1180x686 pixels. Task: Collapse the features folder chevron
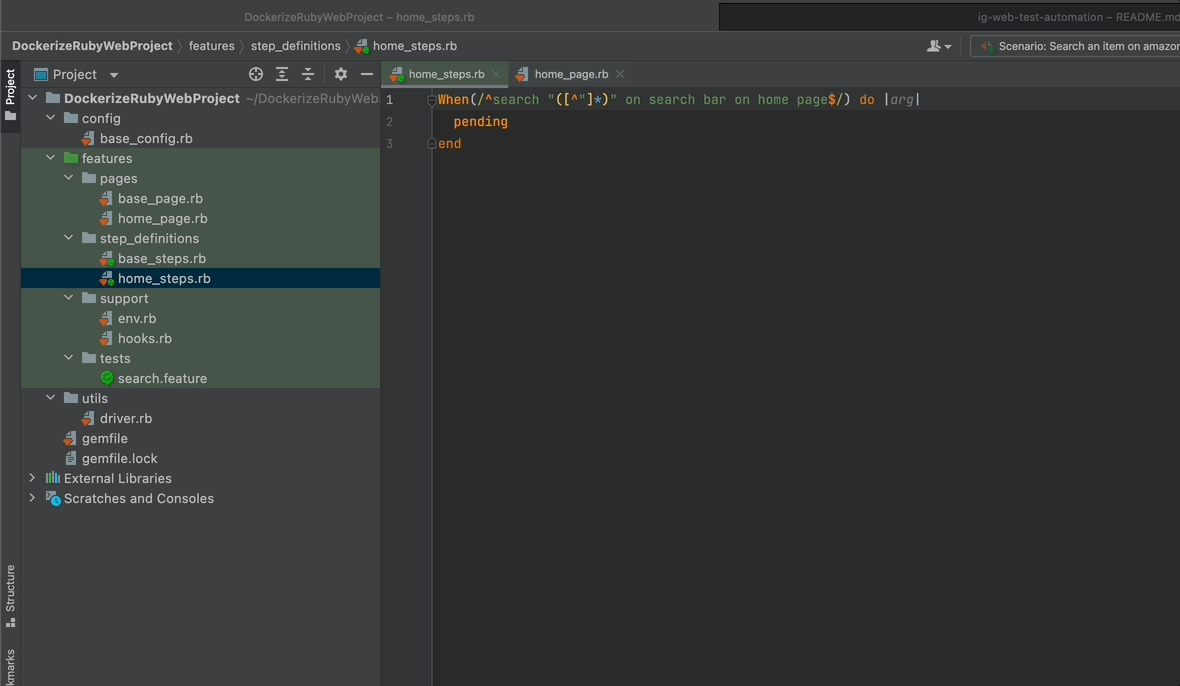pyautogui.click(x=50, y=158)
